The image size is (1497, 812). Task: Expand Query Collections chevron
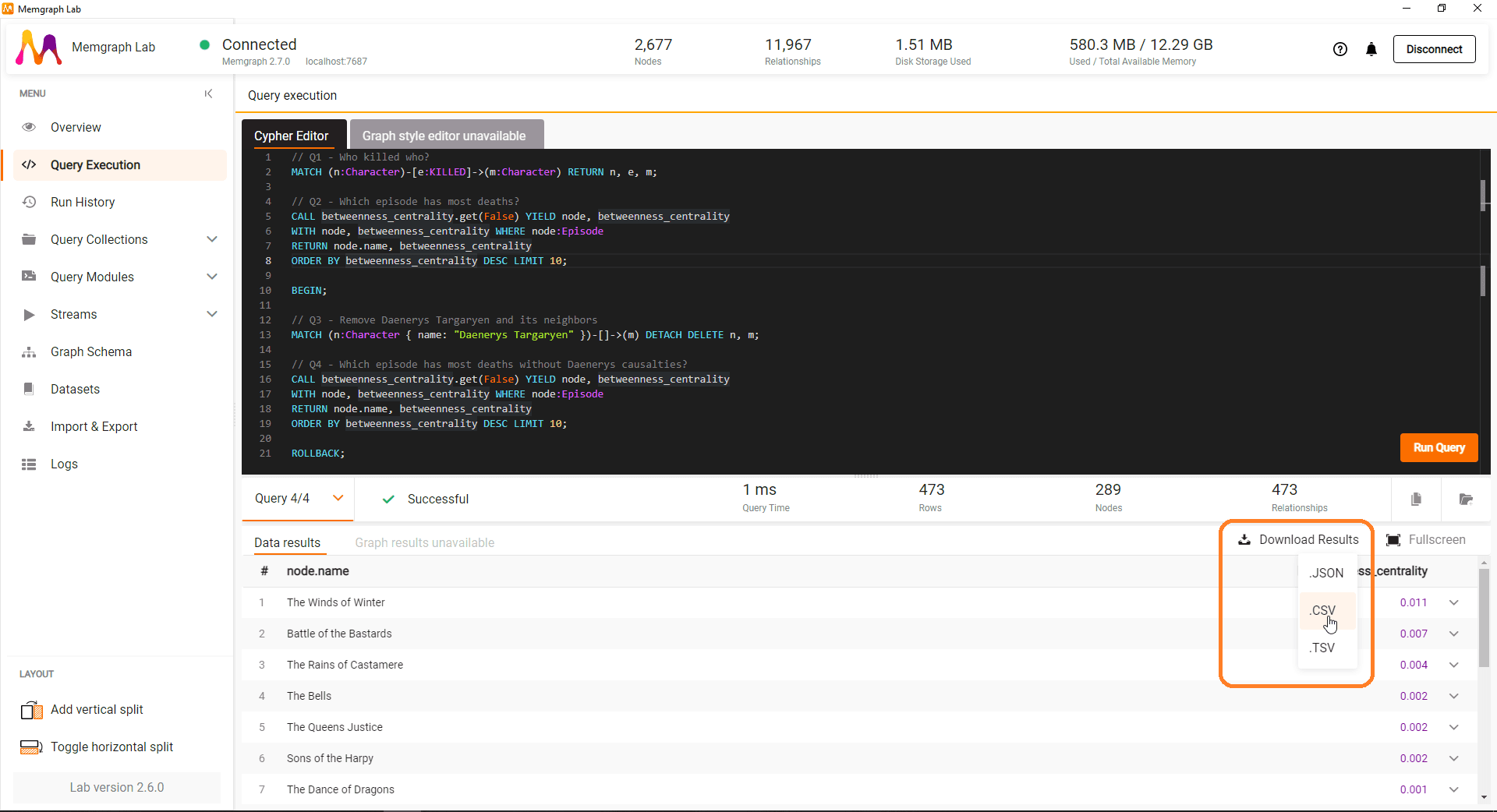[212, 239]
